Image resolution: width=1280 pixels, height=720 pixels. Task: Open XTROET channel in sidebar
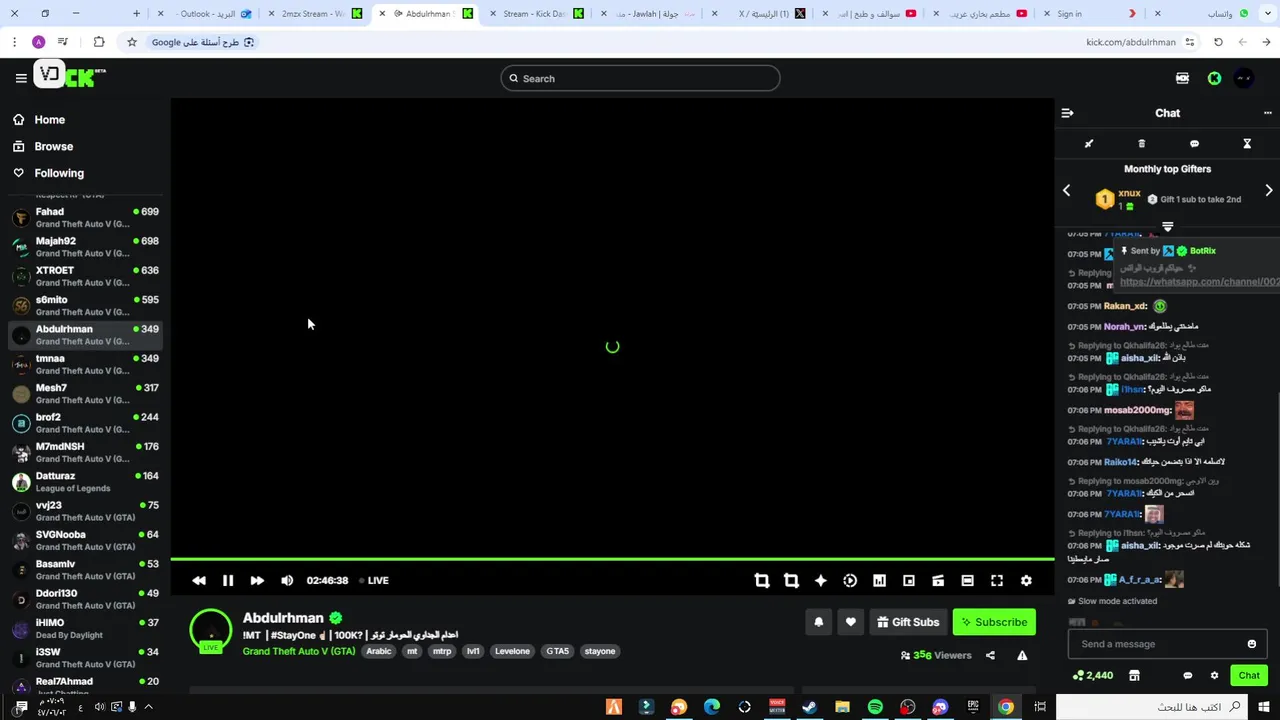point(85,277)
